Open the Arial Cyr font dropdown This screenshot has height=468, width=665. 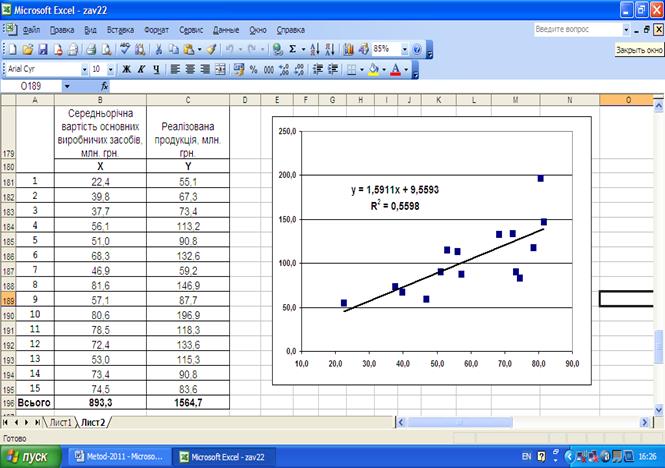[84, 70]
